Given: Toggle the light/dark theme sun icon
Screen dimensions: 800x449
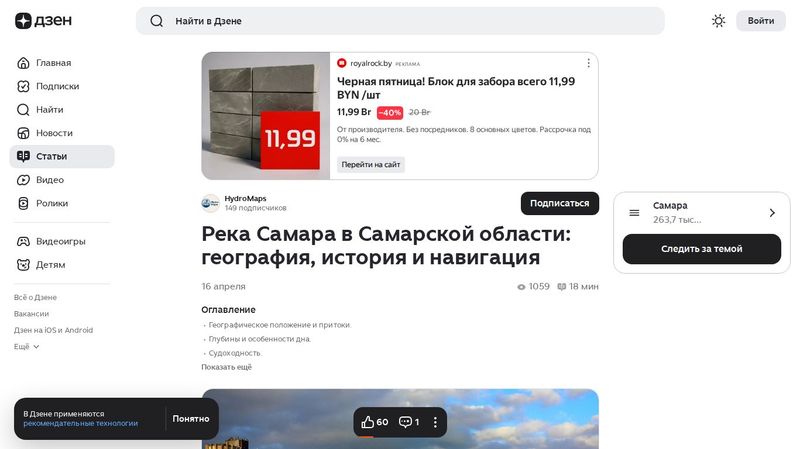Looking at the screenshot, I should (x=718, y=21).
